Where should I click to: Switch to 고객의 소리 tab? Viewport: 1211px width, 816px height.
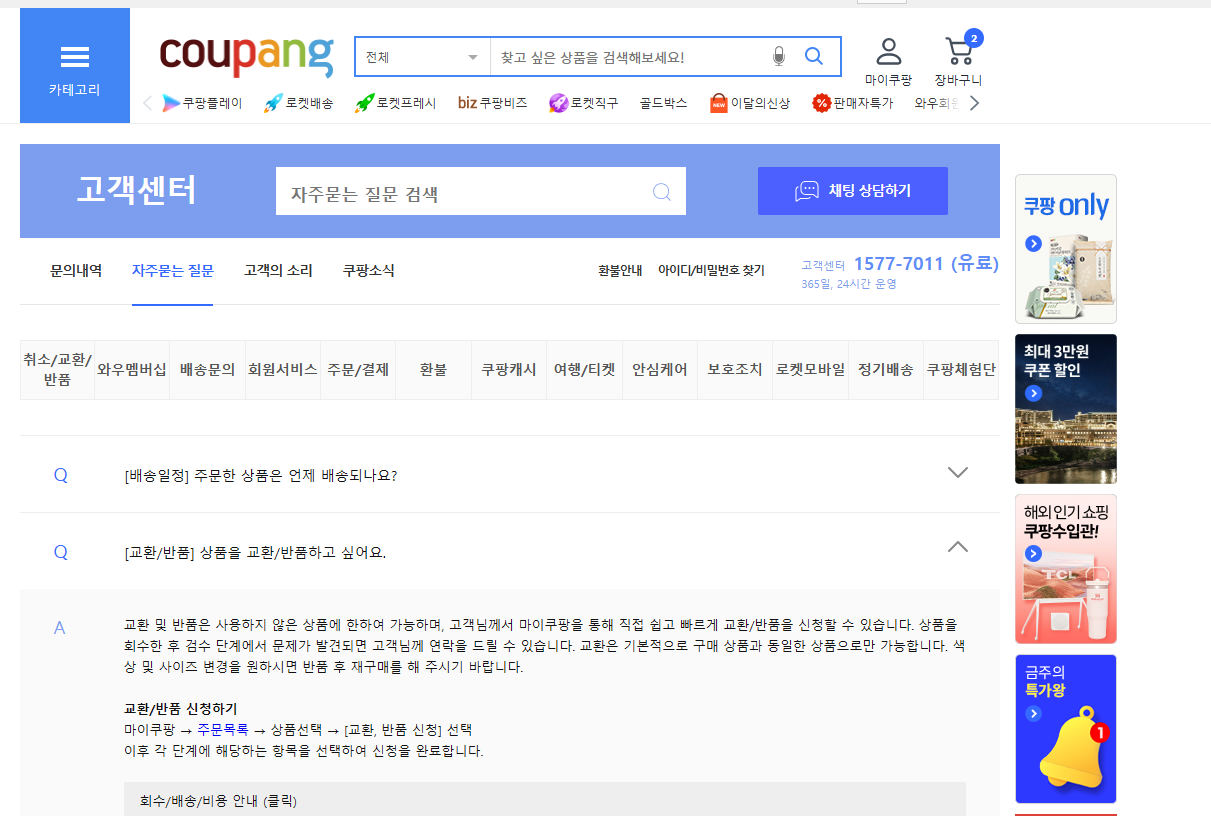click(278, 270)
